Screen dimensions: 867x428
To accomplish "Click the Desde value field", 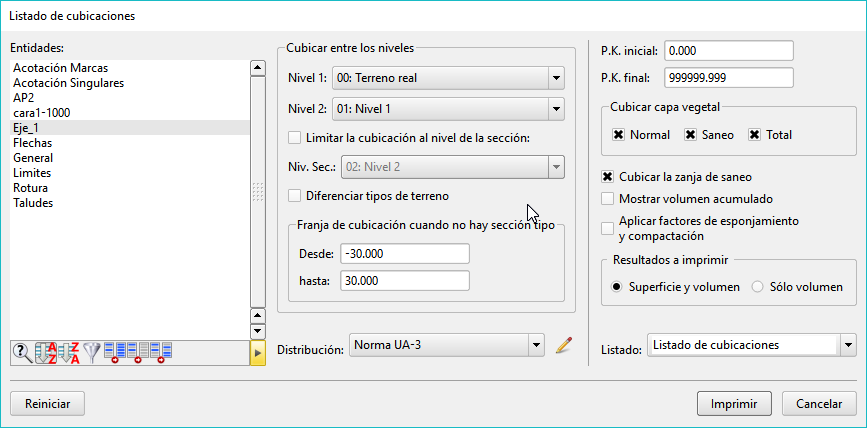I will click(405, 254).
